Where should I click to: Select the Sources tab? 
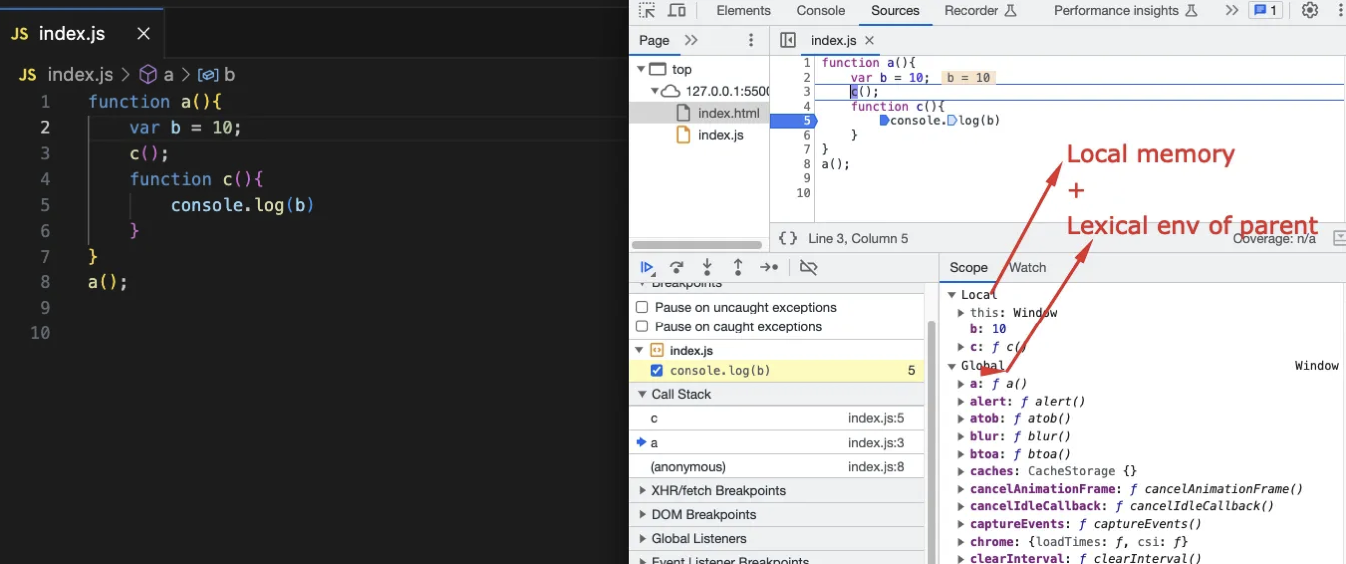pyautogui.click(x=895, y=11)
